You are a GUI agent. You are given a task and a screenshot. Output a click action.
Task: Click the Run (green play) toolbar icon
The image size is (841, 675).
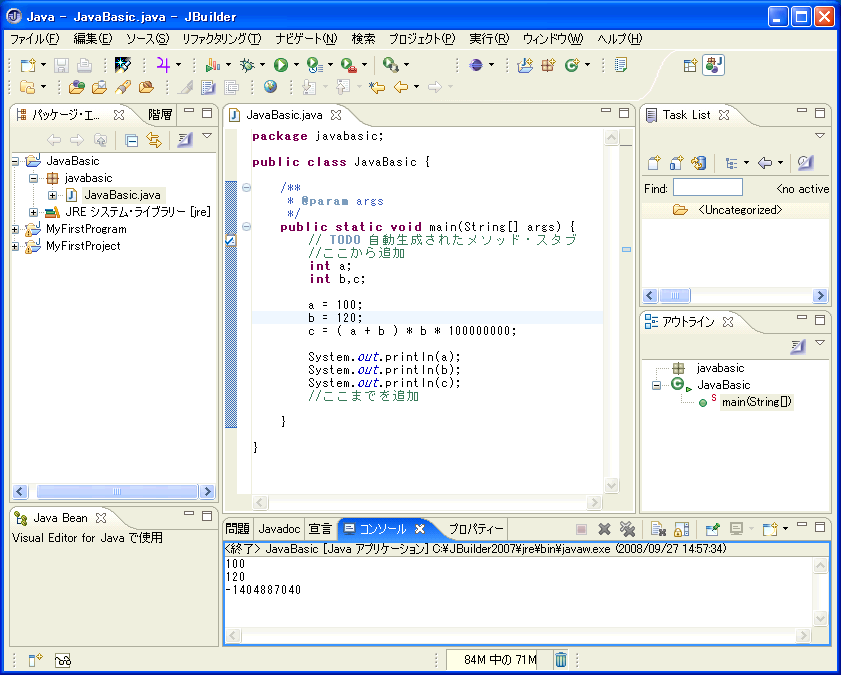pyautogui.click(x=281, y=65)
